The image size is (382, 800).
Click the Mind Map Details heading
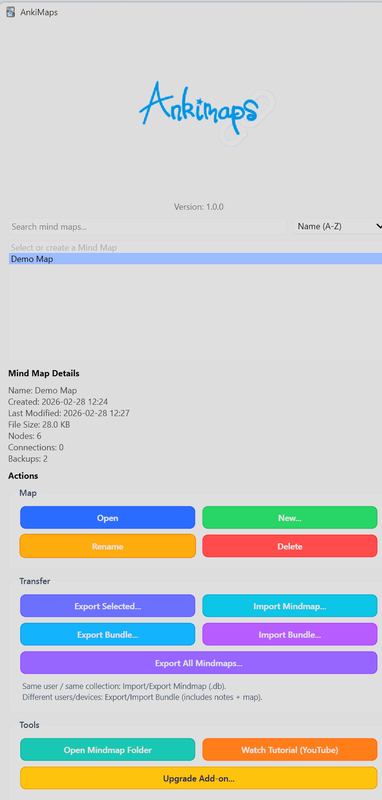[x=44, y=373]
